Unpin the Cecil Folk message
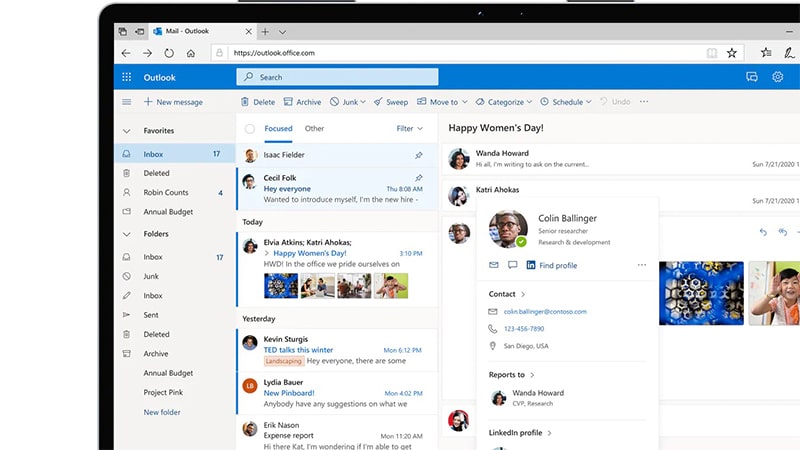 (x=418, y=178)
